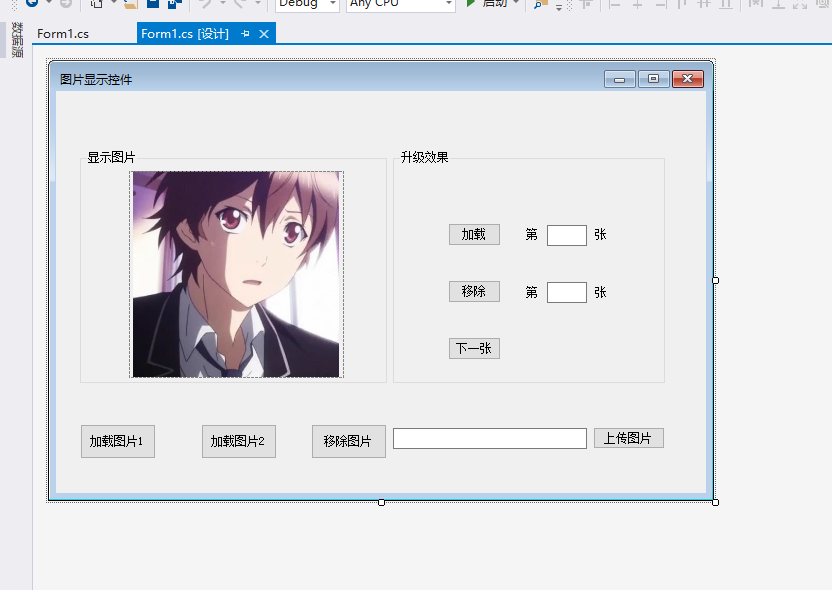
Task: Click the text box beside 移除 button
Action: click(567, 292)
